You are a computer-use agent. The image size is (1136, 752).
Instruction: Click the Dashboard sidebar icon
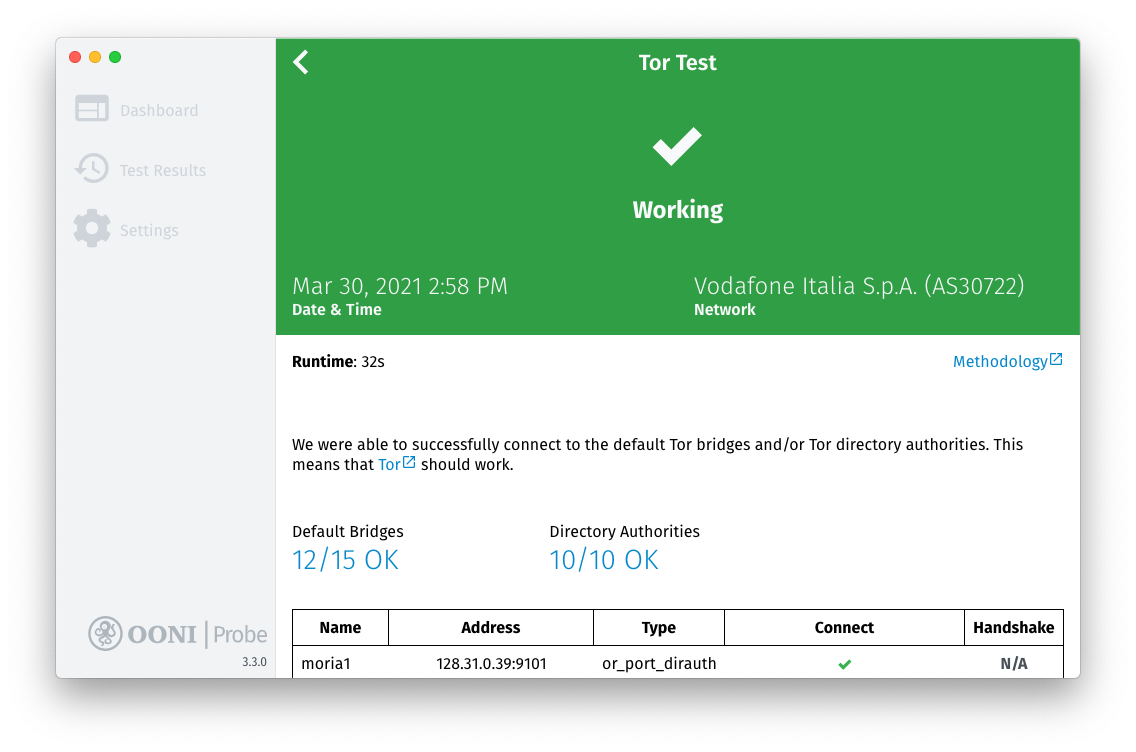tap(92, 110)
